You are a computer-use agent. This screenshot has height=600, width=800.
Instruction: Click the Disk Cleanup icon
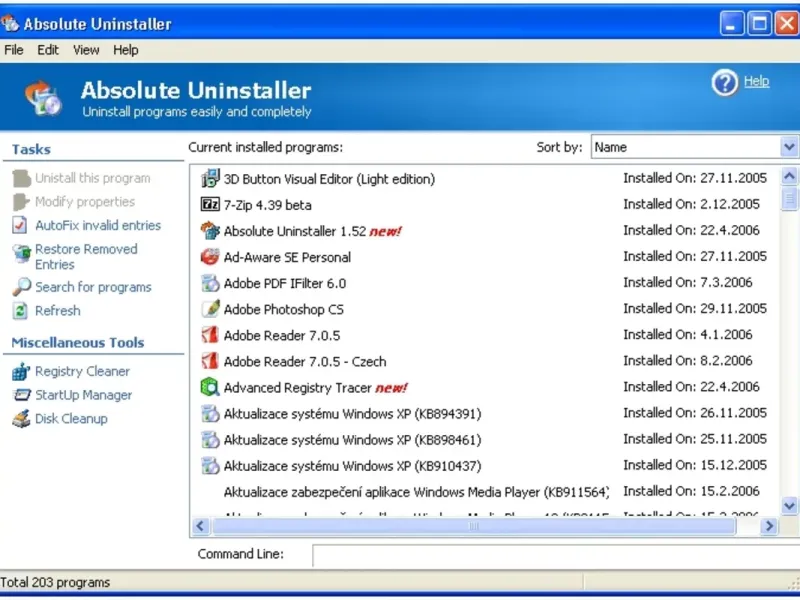[x=21, y=418]
